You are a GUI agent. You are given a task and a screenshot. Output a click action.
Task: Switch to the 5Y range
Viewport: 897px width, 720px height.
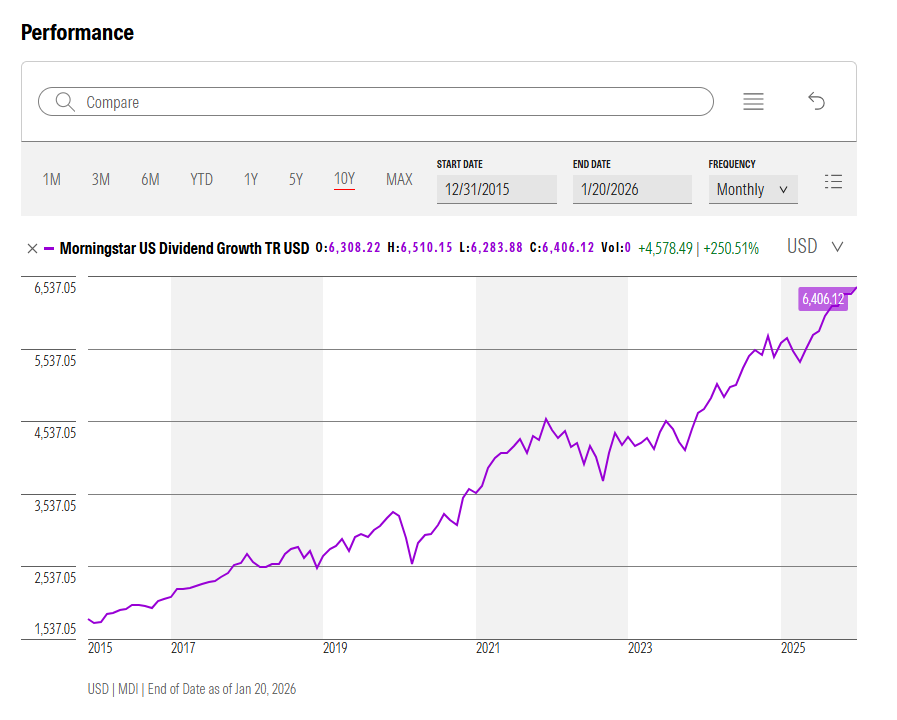tap(295, 180)
